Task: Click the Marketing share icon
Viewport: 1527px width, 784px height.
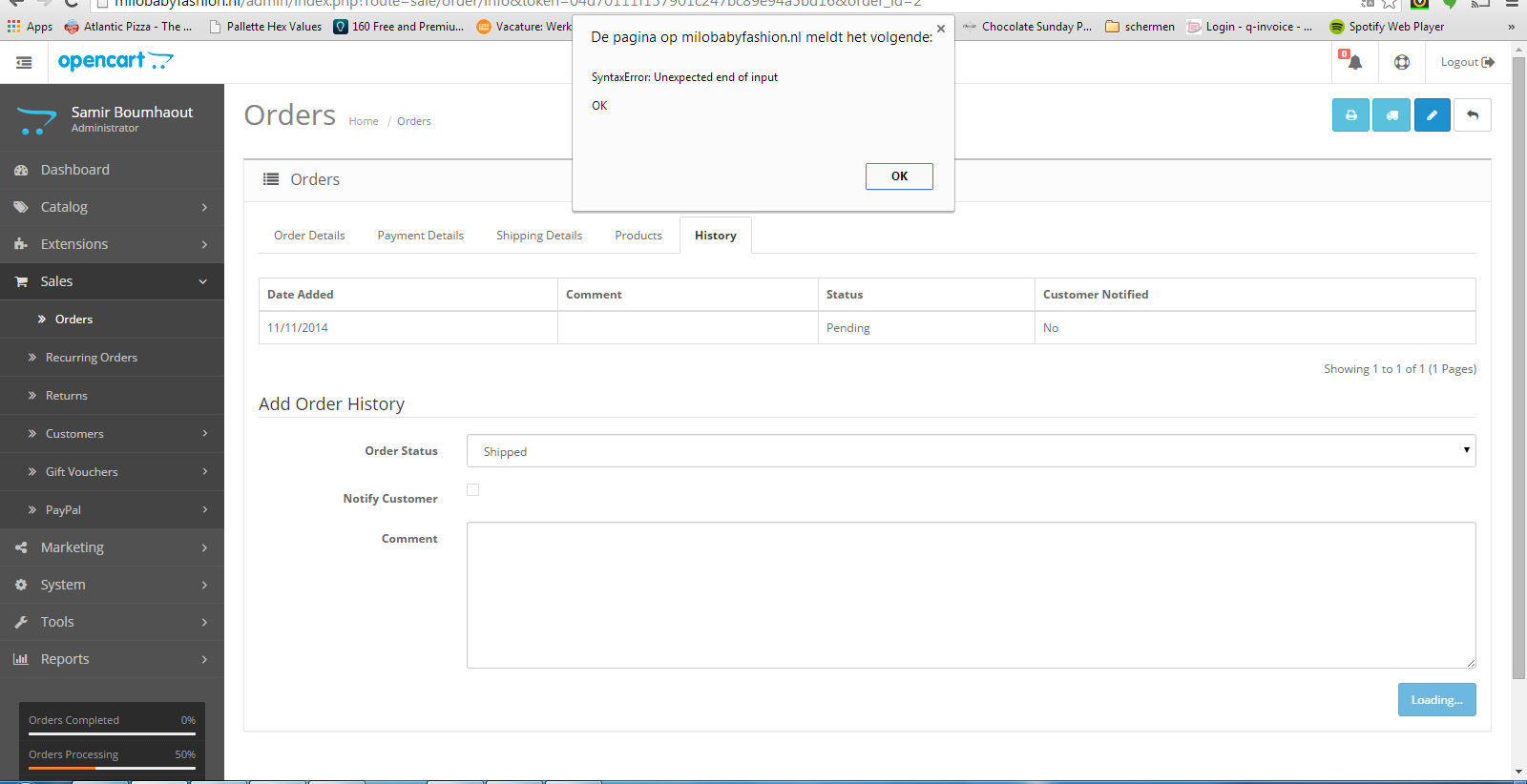Action: coord(21,547)
